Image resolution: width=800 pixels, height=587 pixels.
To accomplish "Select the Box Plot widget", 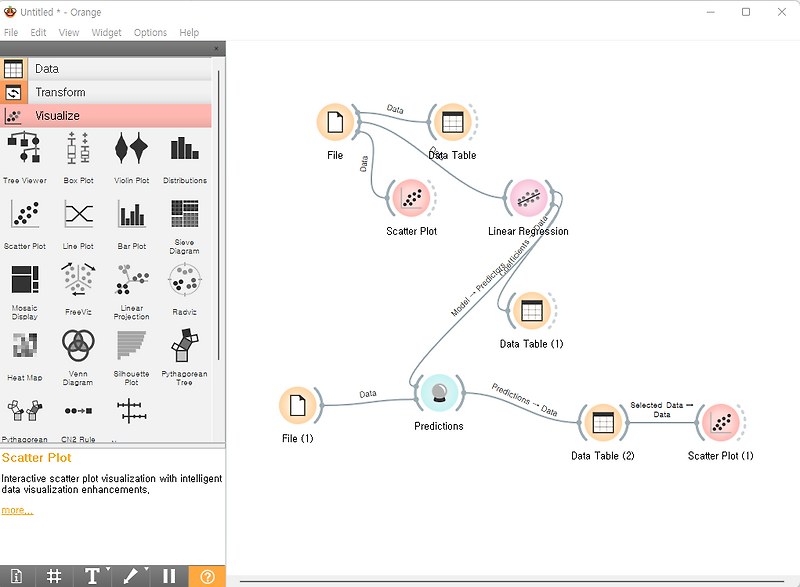I will [x=78, y=157].
